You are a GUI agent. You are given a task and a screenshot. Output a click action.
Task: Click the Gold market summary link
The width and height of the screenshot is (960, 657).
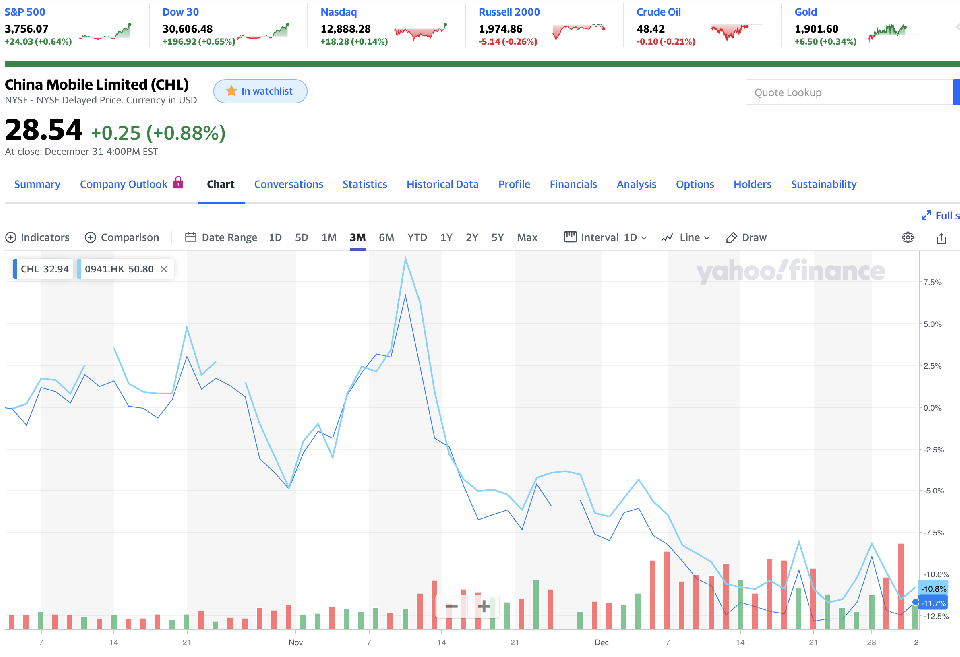806,12
